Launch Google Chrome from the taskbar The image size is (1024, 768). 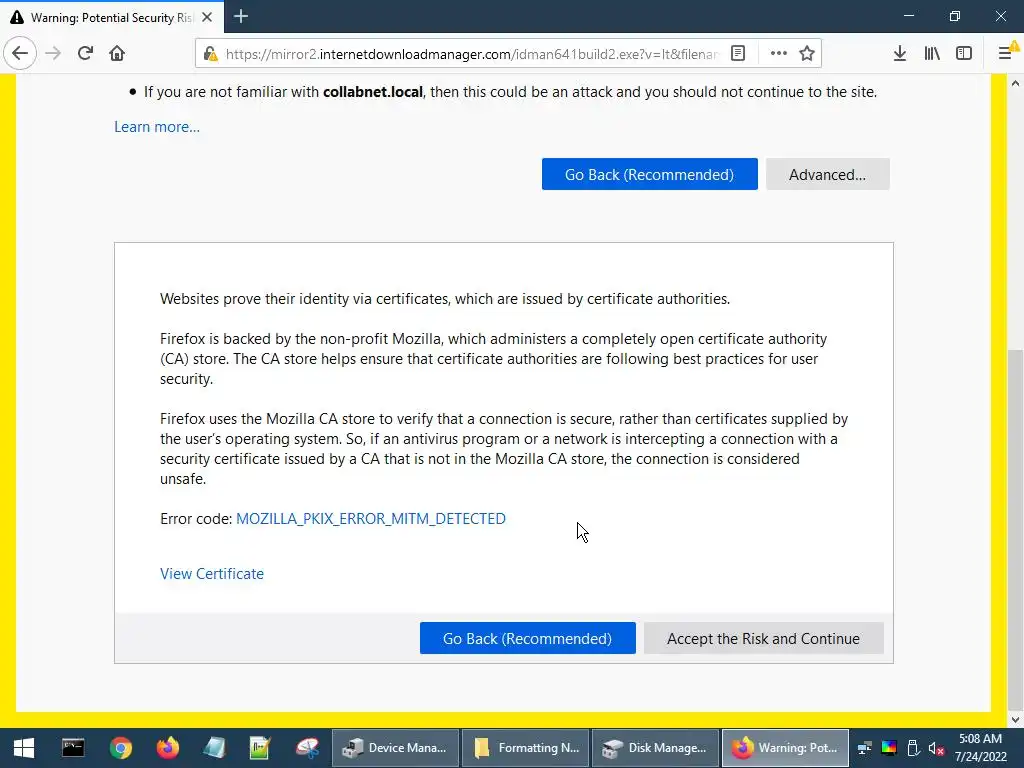(x=121, y=748)
